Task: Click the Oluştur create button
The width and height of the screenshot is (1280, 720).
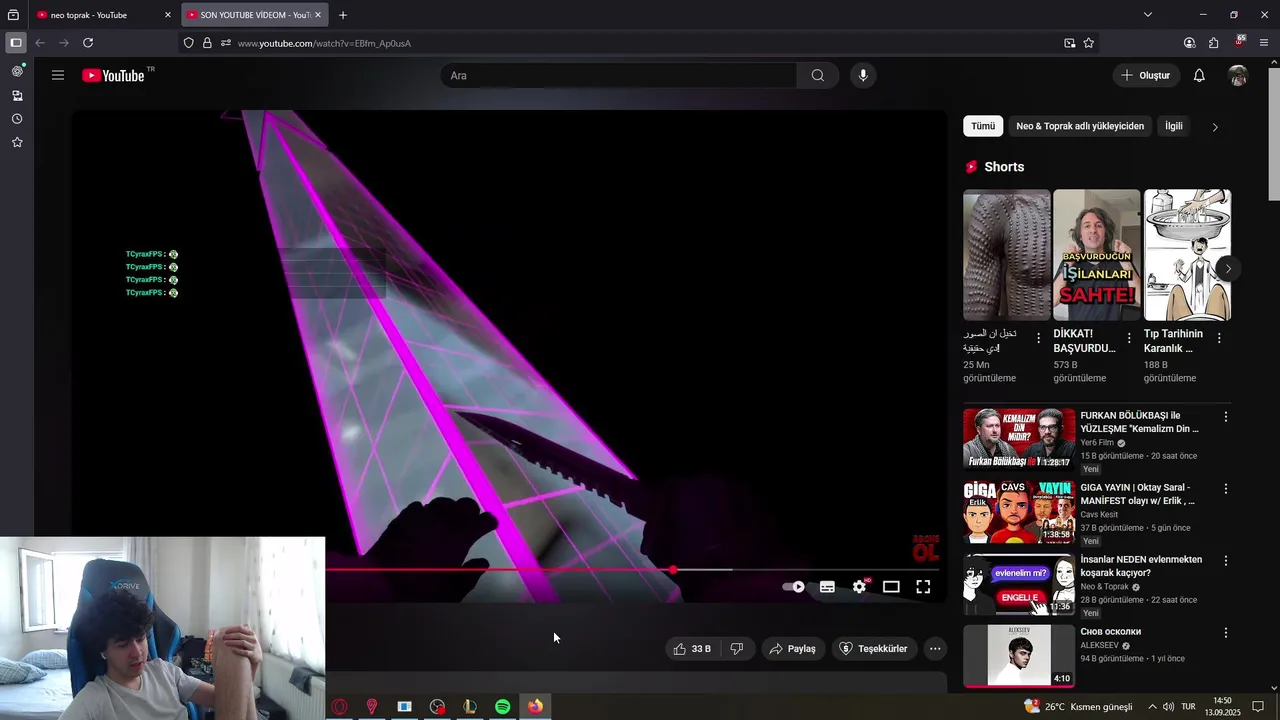Action: pos(1145,75)
